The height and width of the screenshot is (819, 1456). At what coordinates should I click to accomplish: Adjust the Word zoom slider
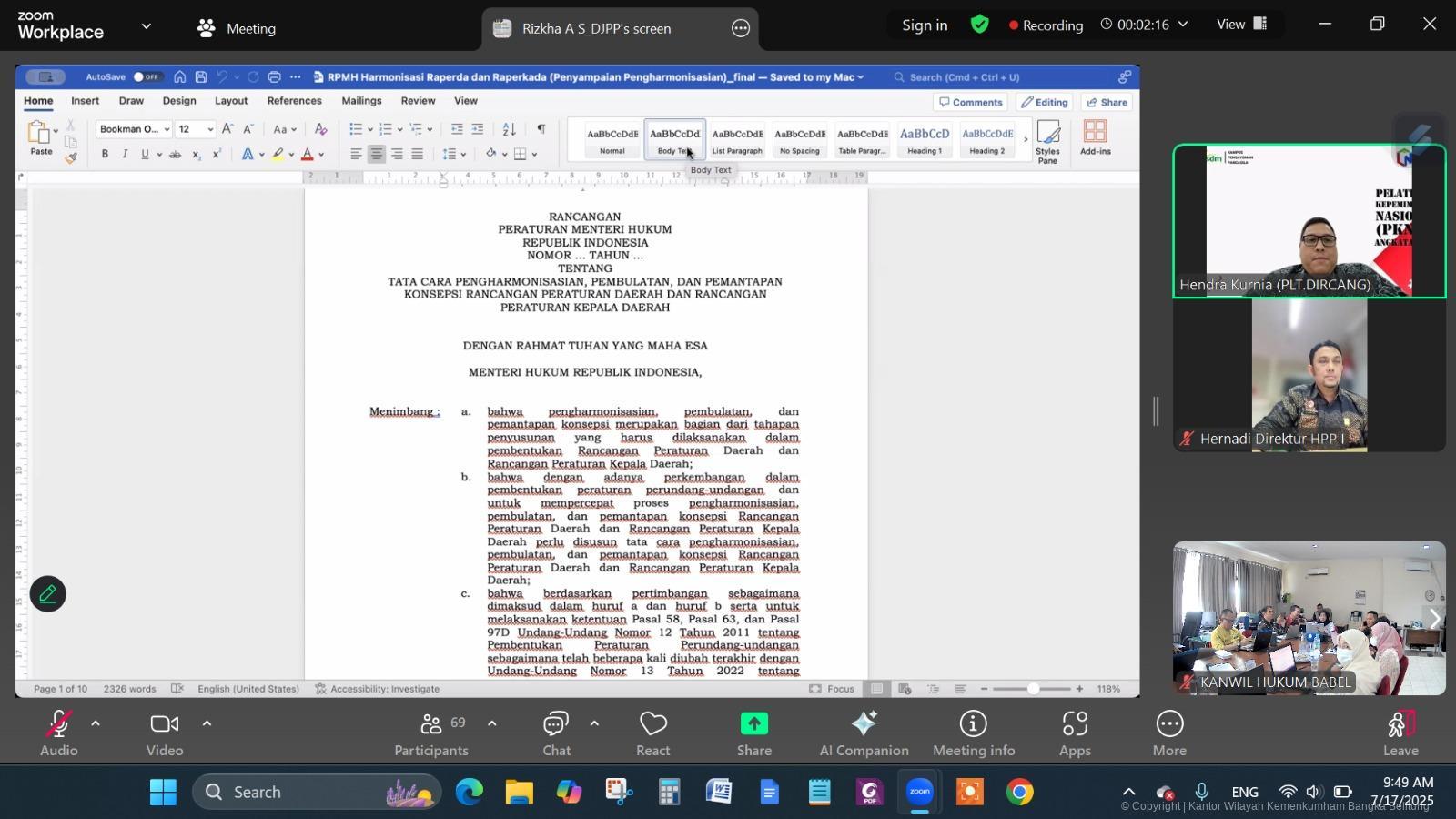(1033, 689)
